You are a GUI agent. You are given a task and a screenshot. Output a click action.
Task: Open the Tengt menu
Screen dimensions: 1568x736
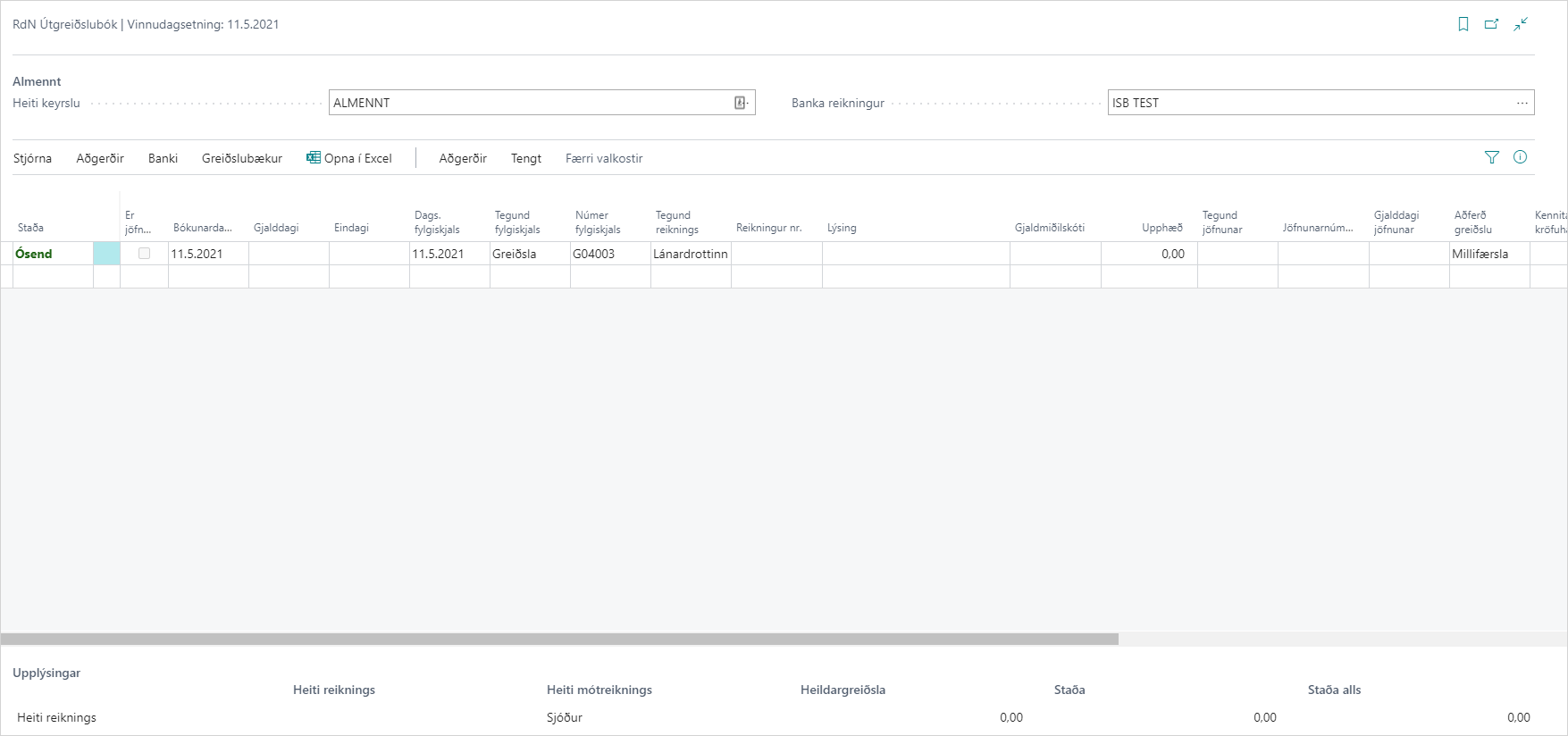click(526, 158)
